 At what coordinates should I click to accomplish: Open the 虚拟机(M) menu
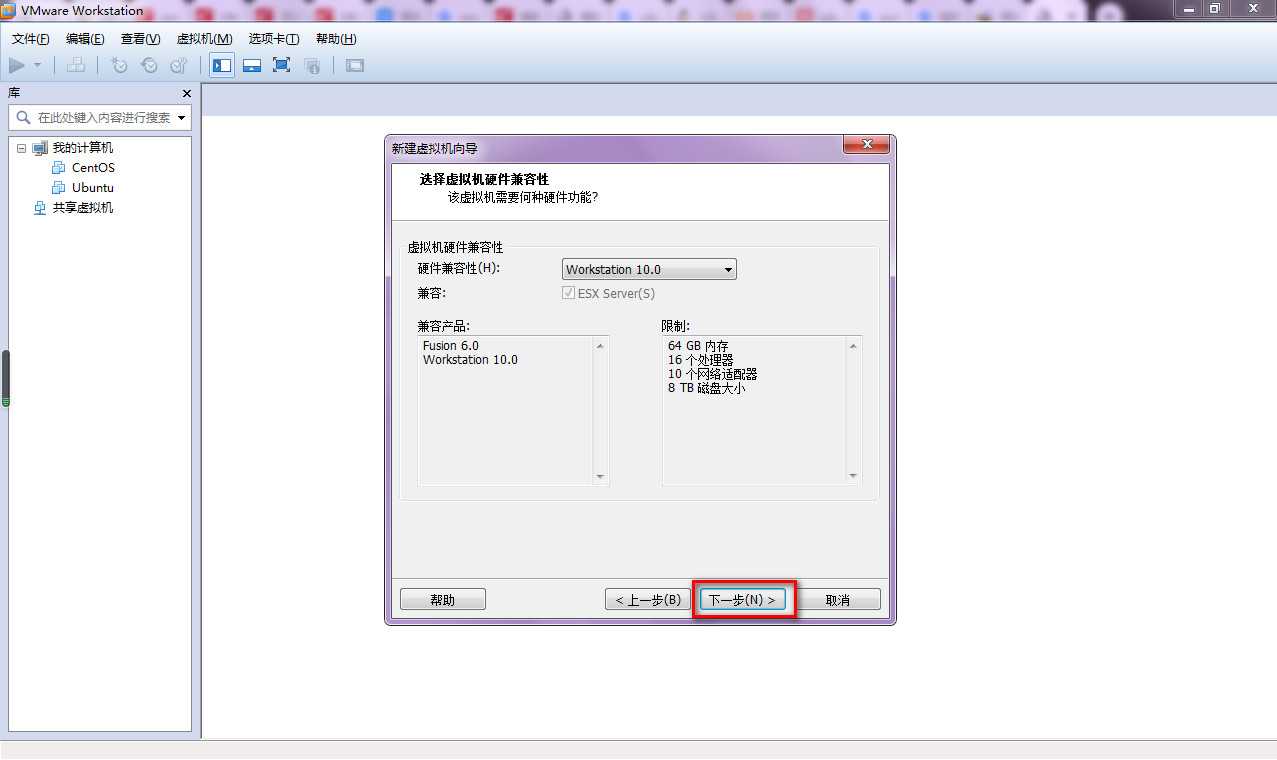coord(204,39)
